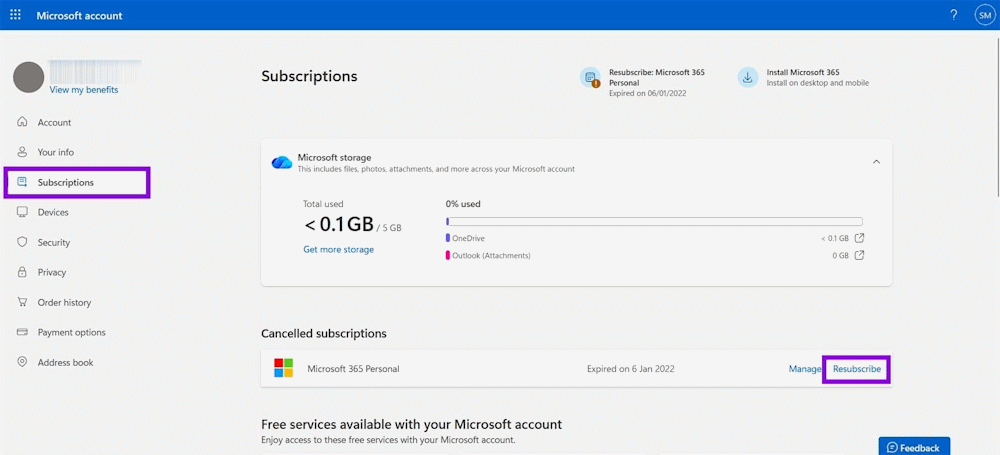Click the Microsoft logo beside 365 Personal

[x=284, y=368]
